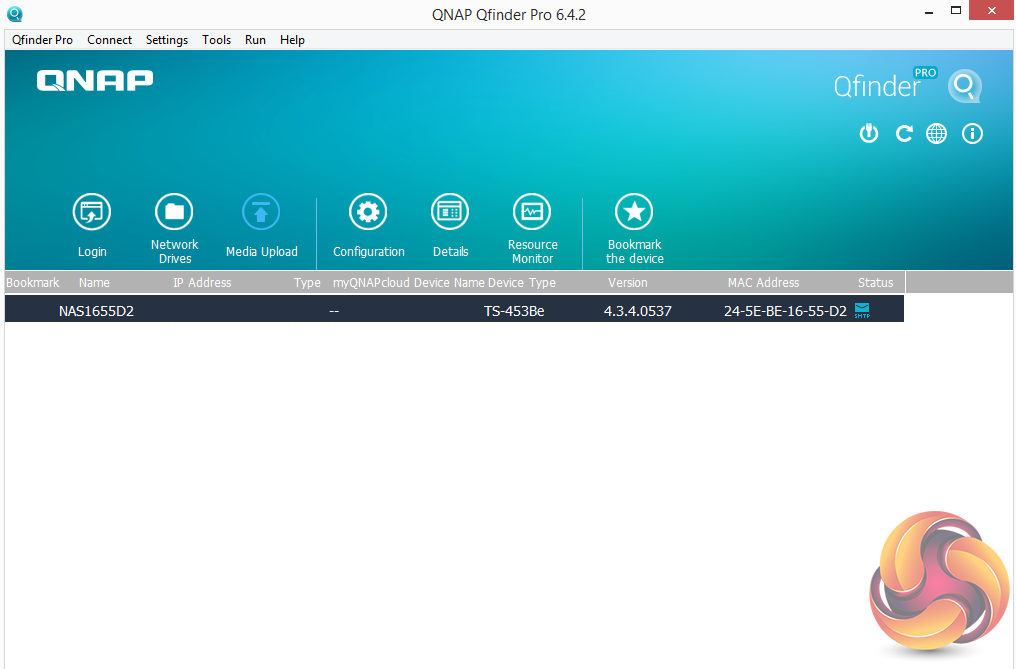Refresh the device list

pyautogui.click(x=904, y=134)
